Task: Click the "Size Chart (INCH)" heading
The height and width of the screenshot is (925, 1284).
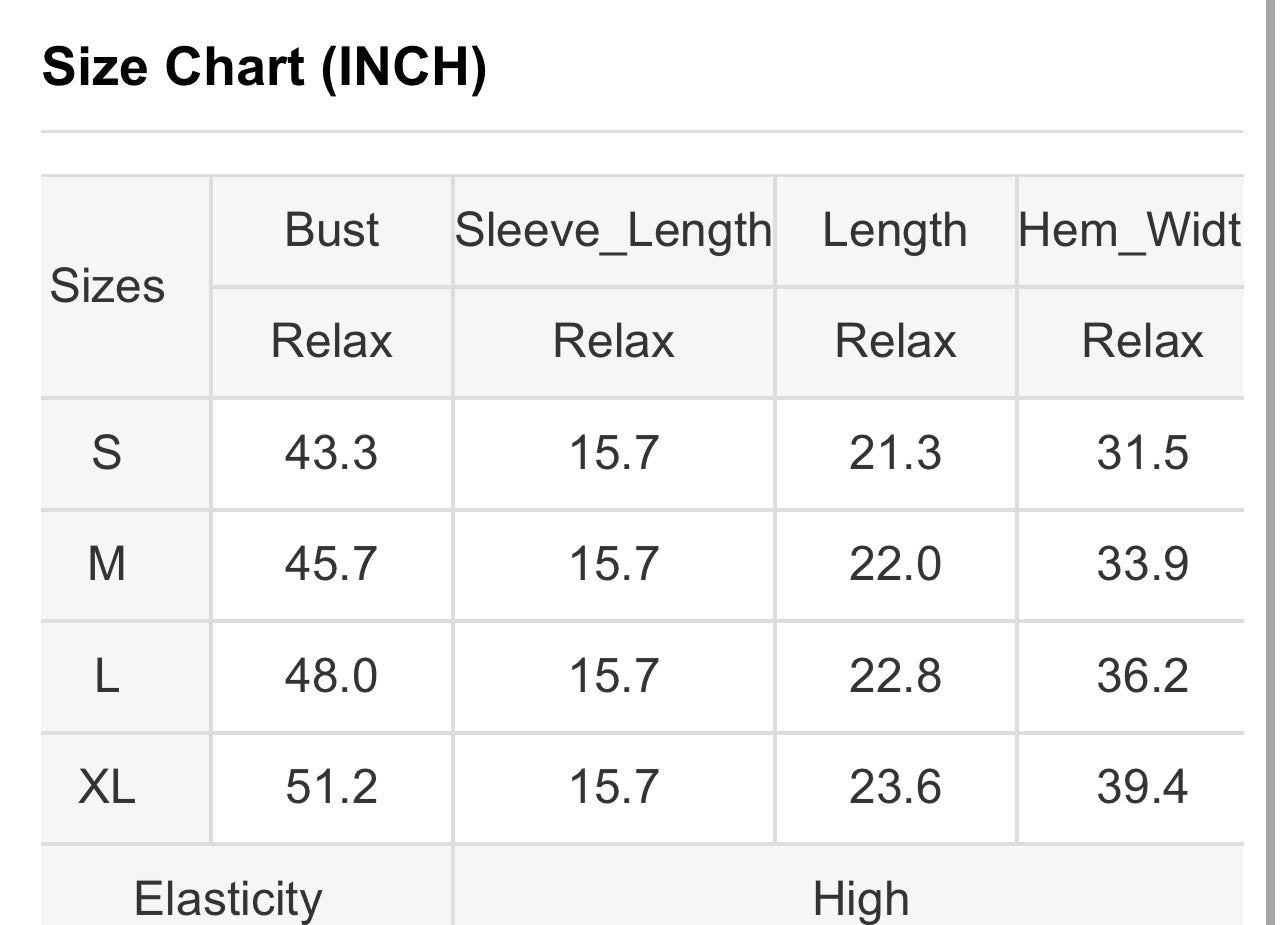Action: click(264, 68)
